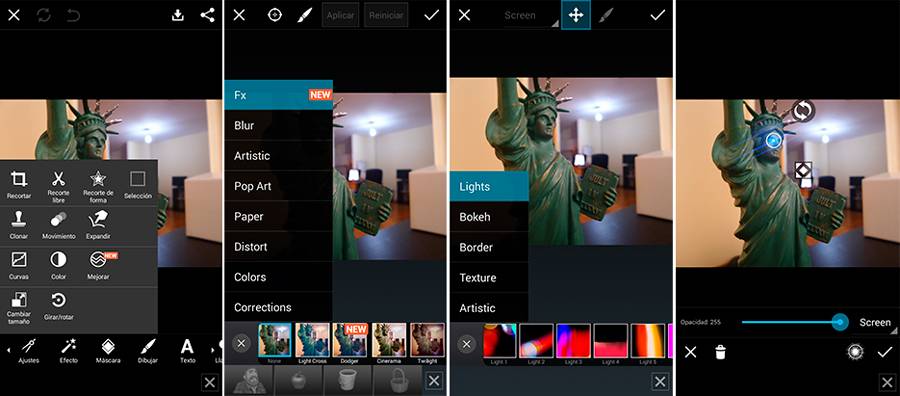Delete the lens flare with the trash icon
This screenshot has height=396, width=900.
pyautogui.click(x=720, y=352)
